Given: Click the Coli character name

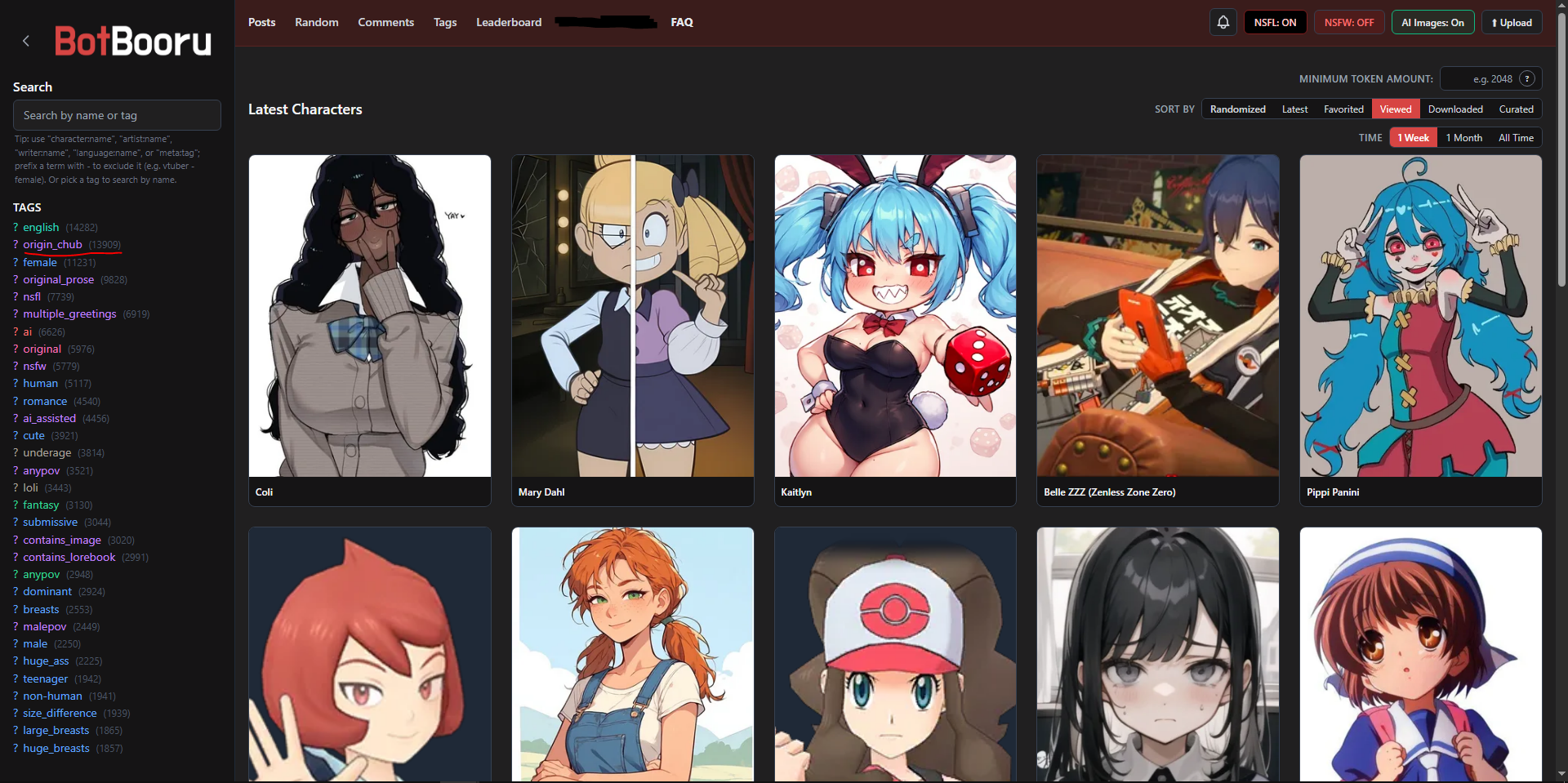Looking at the screenshot, I should (x=264, y=492).
